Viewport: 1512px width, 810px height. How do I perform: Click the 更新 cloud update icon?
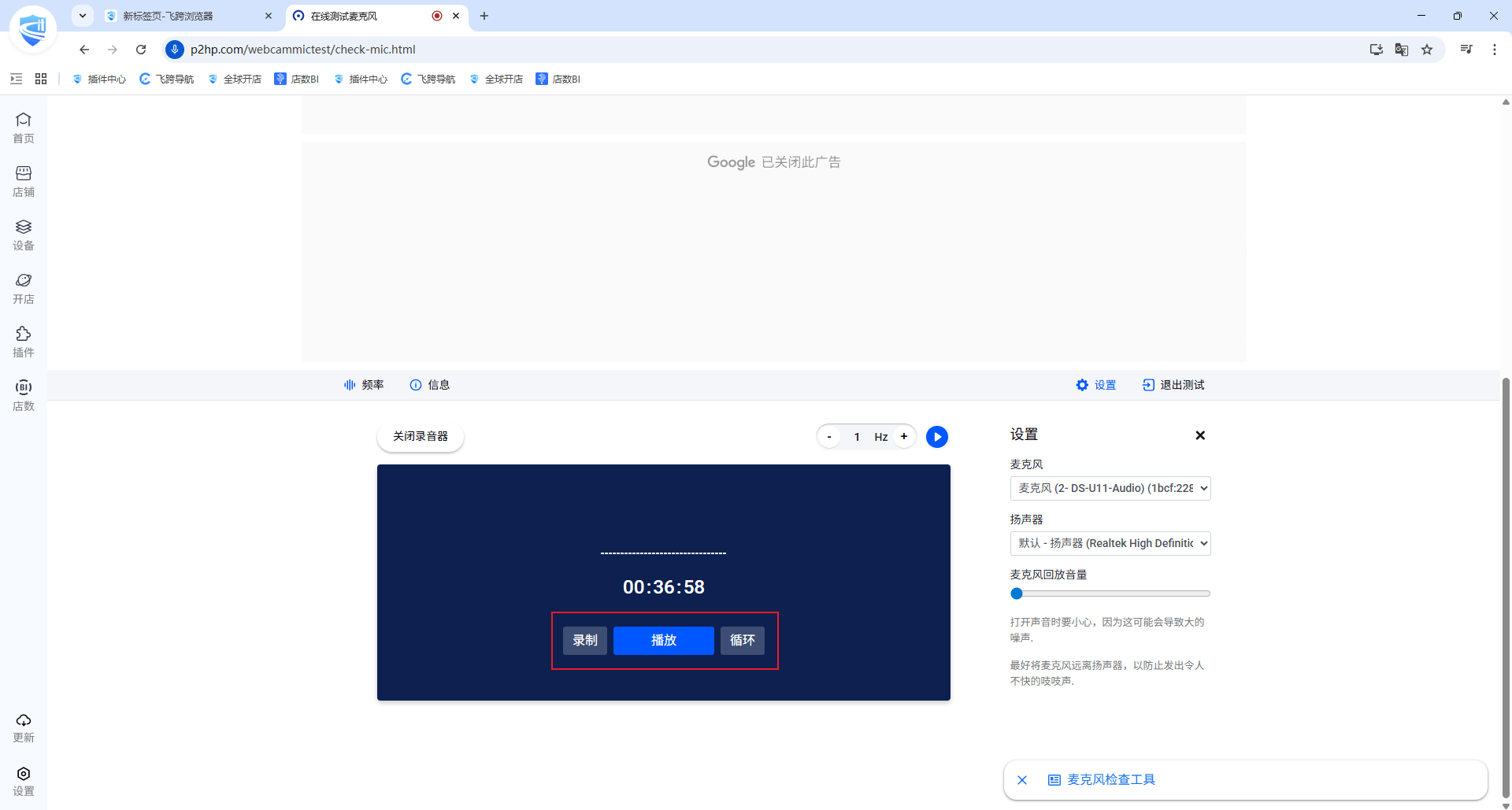pyautogui.click(x=24, y=727)
